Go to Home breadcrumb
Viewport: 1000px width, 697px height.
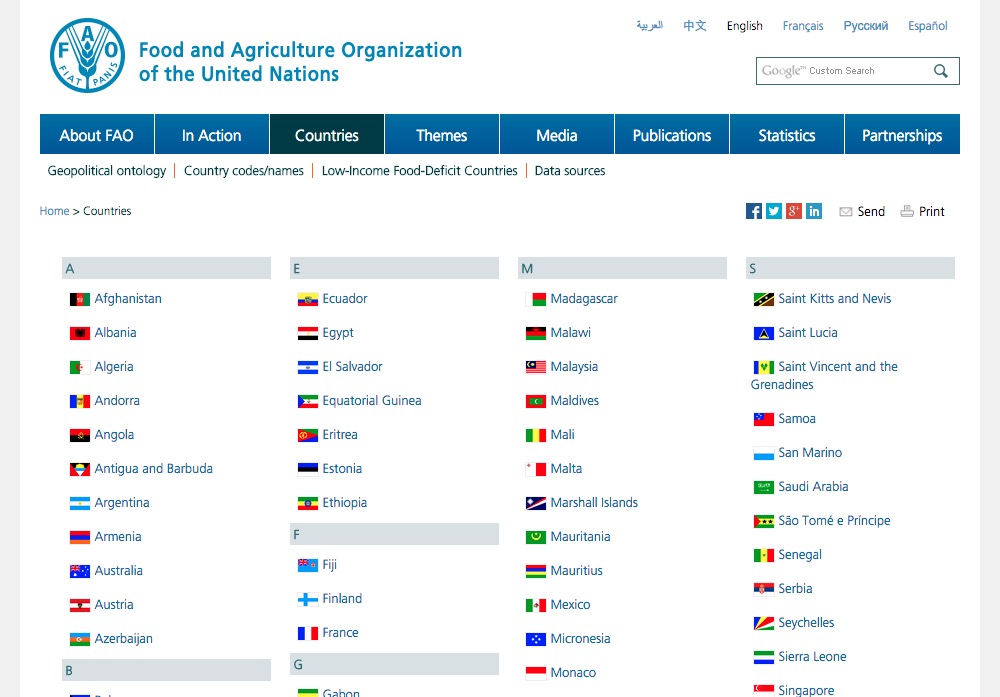[54, 211]
